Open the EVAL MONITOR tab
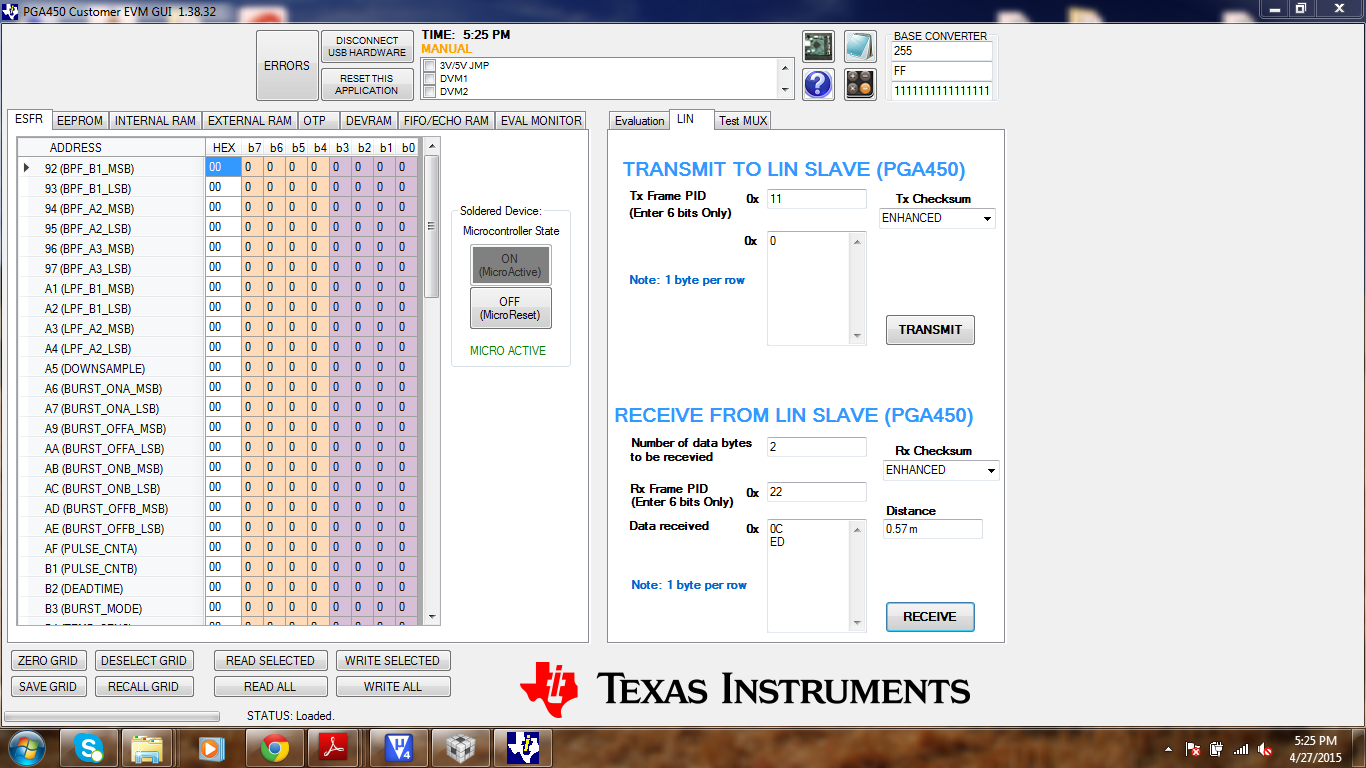The height and width of the screenshot is (768, 1366). 541,121
